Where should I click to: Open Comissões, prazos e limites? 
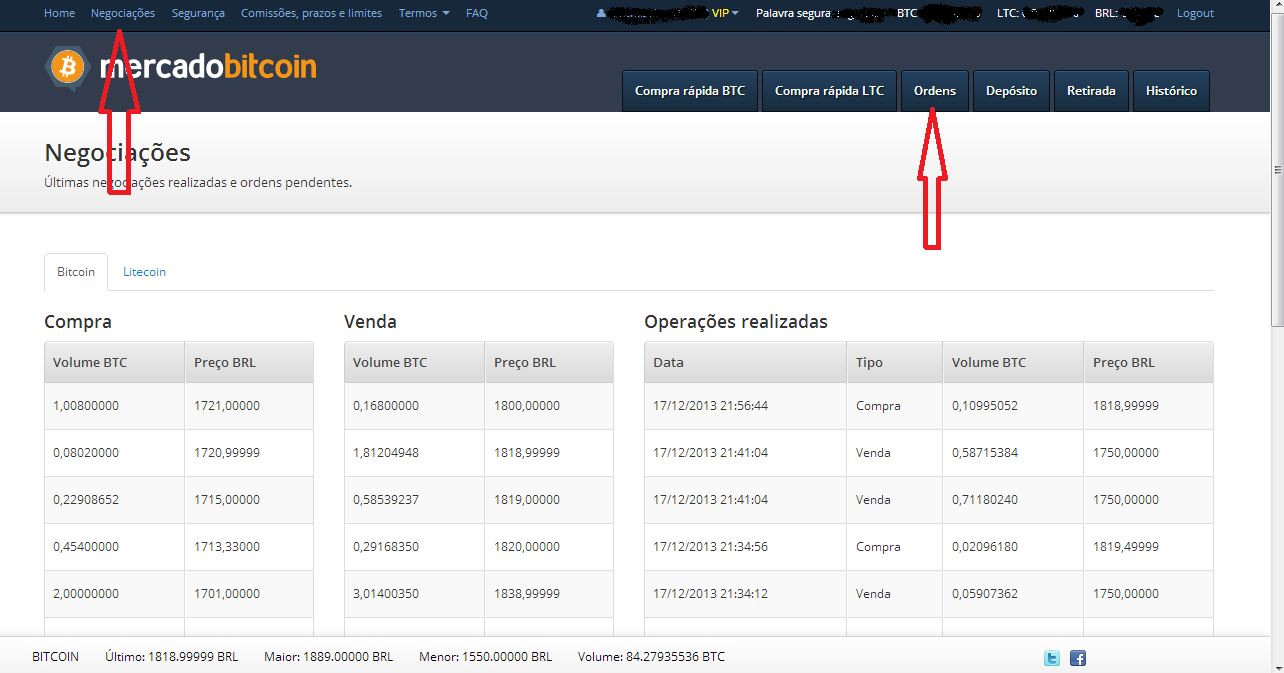pyautogui.click(x=311, y=13)
